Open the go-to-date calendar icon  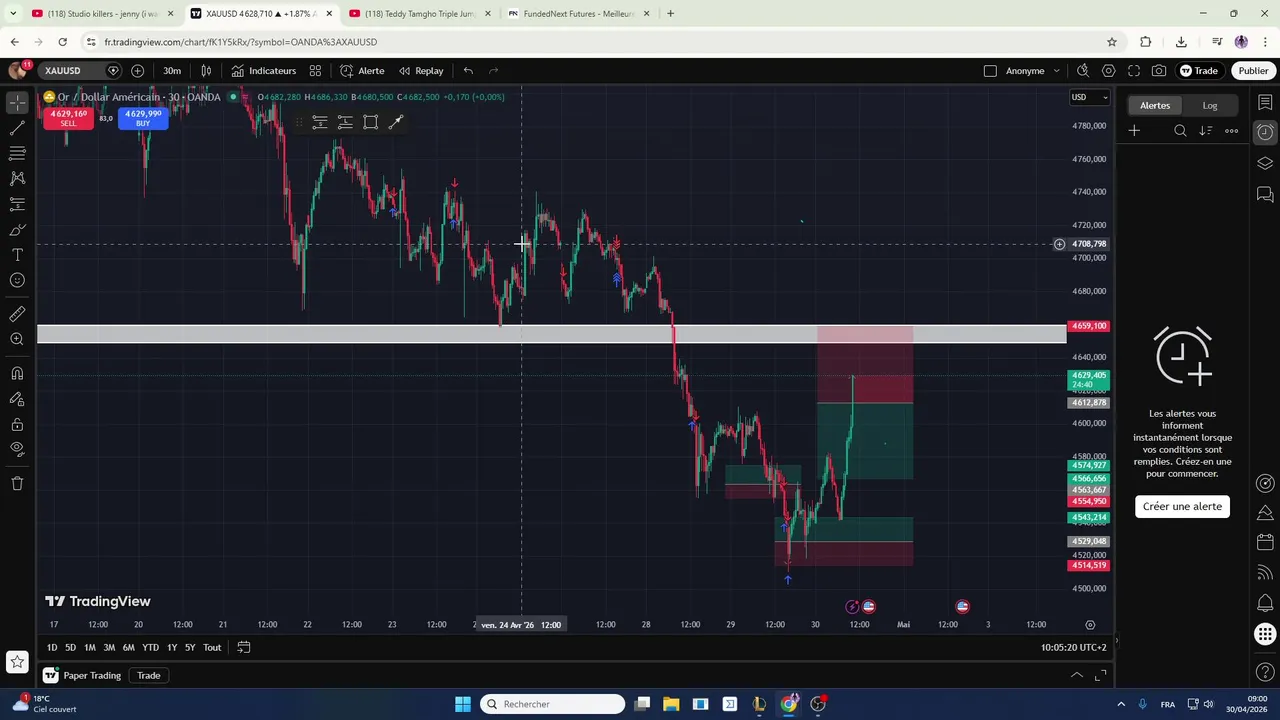[243, 648]
